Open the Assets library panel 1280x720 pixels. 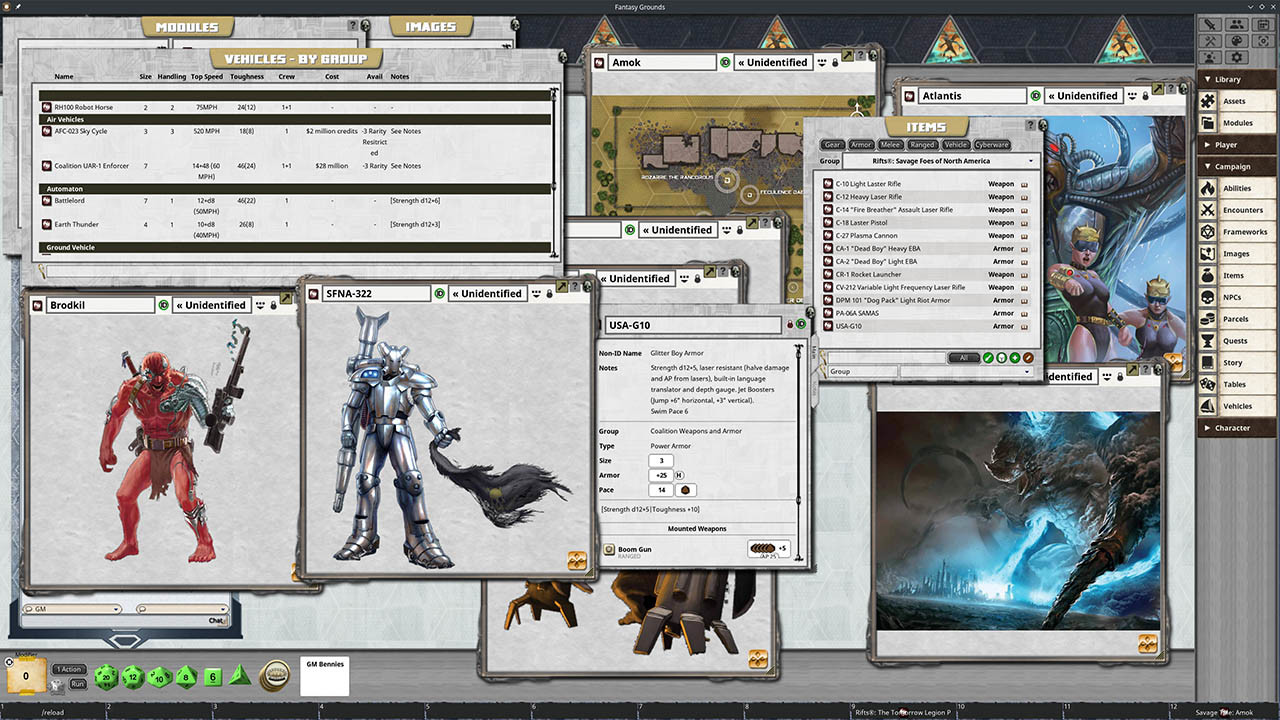(1238, 100)
